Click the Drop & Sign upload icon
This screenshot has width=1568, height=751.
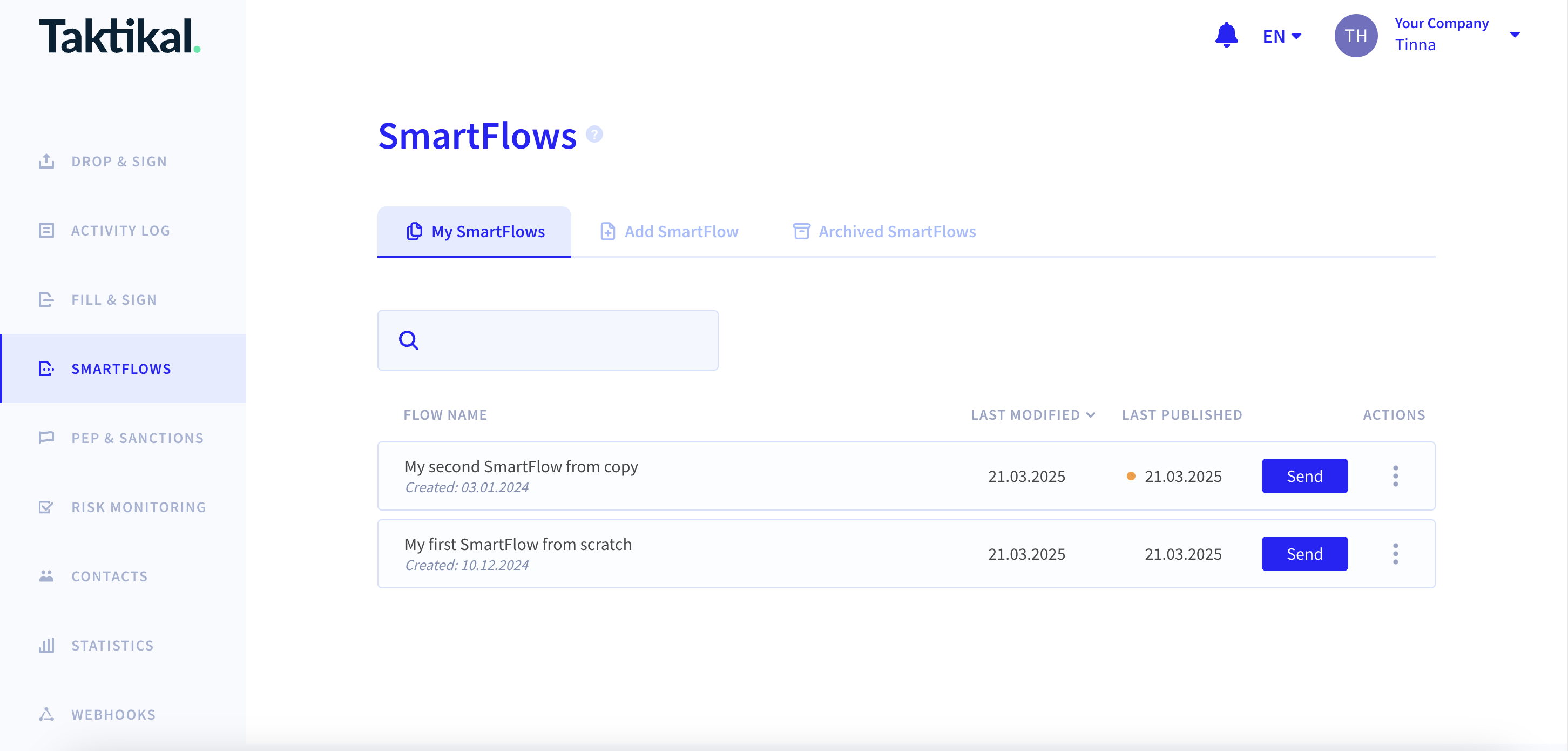(x=46, y=161)
